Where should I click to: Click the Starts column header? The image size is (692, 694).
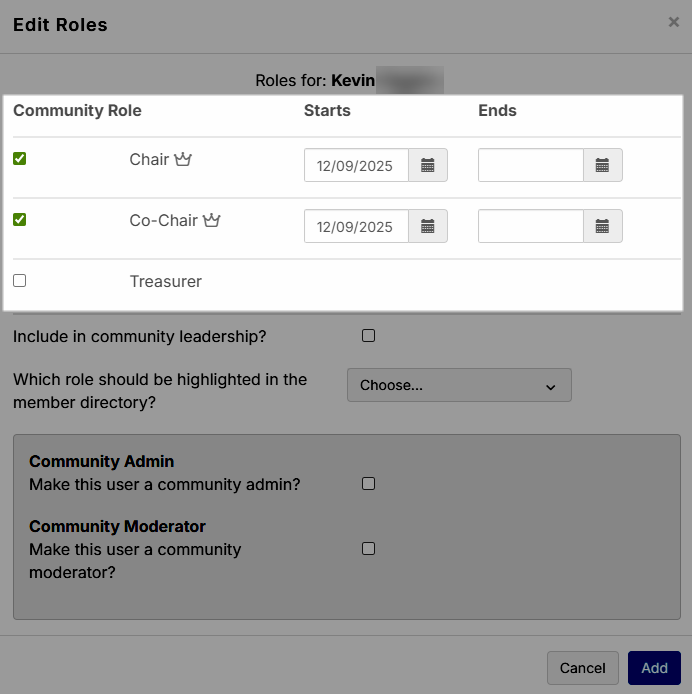pyautogui.click(x=327, y=110)
